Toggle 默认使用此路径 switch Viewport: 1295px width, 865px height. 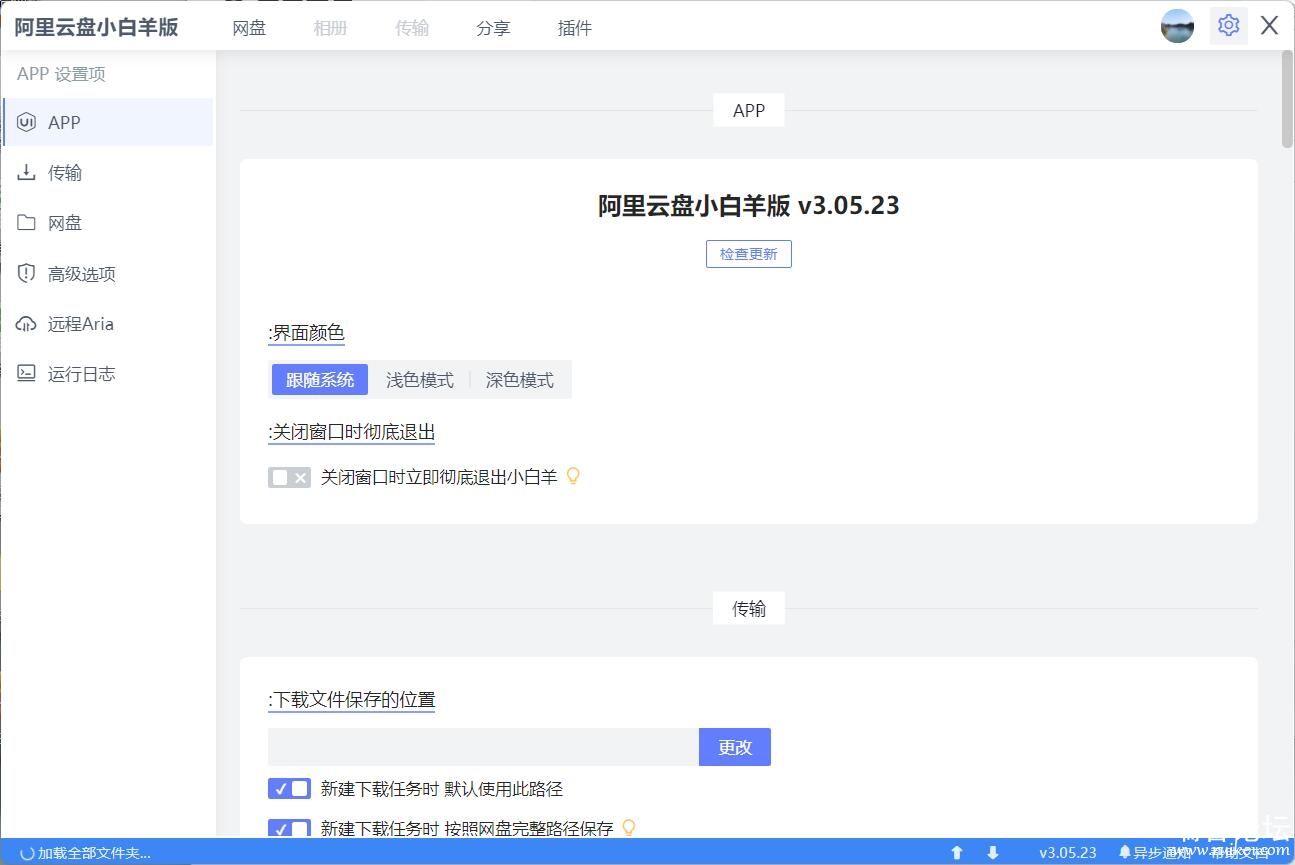pos(289,789)
